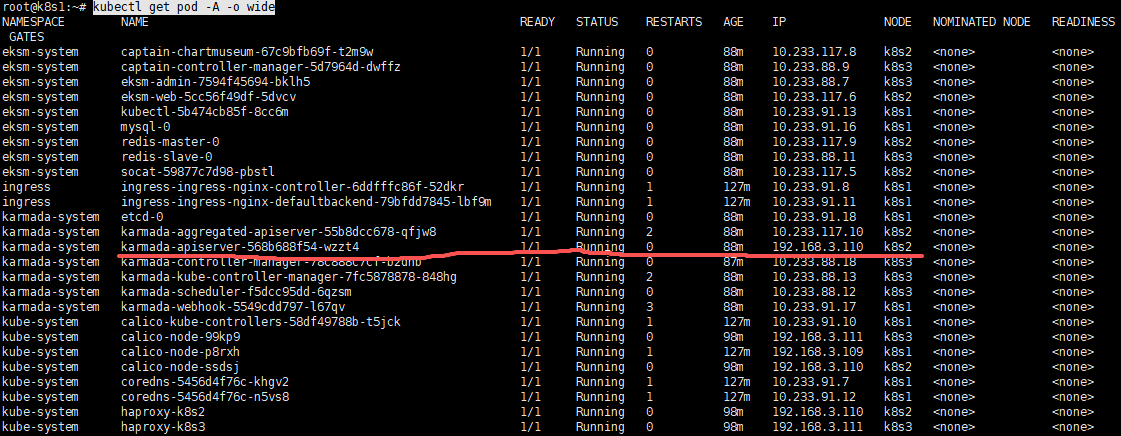Click the calico-kube-controllers pod name
1121x436 pixels.
260,322
